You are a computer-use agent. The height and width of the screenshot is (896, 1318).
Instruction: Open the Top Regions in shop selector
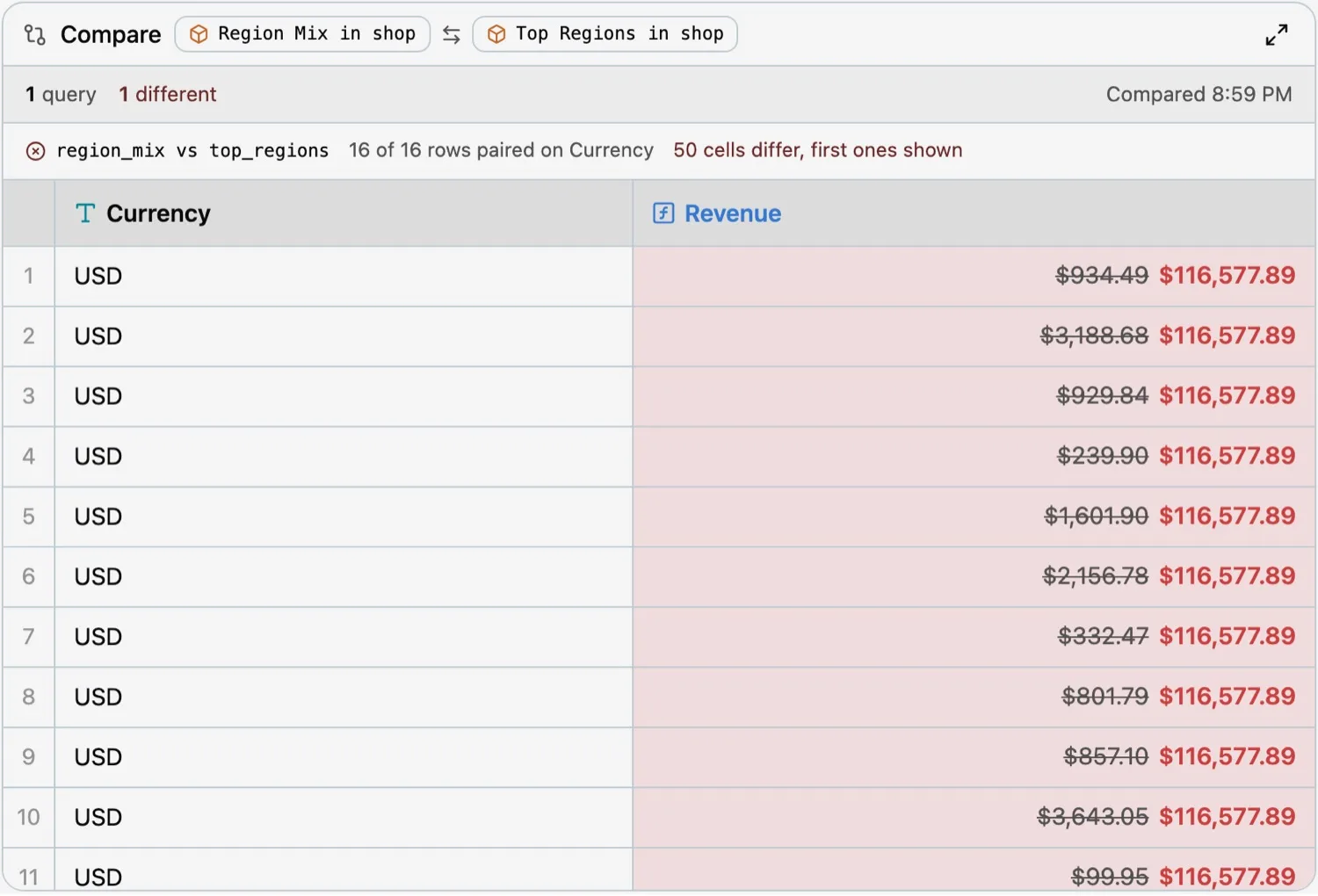tap(605, 34)
